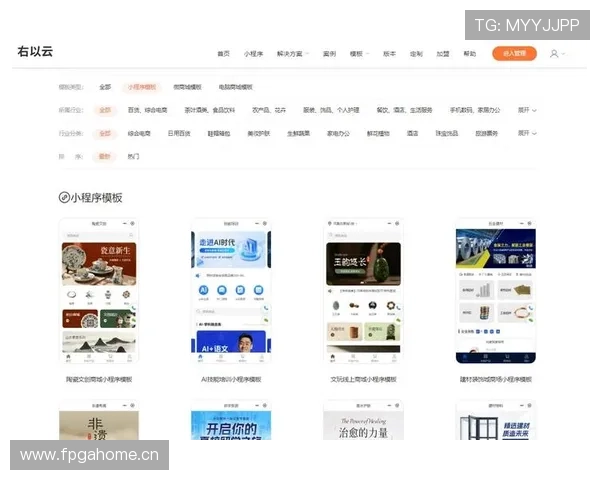This screenshot has width=600, height=480.
Task: Click search magnifier in ceramic template preview
Action: pyautogui.click(x=131, y=235)
